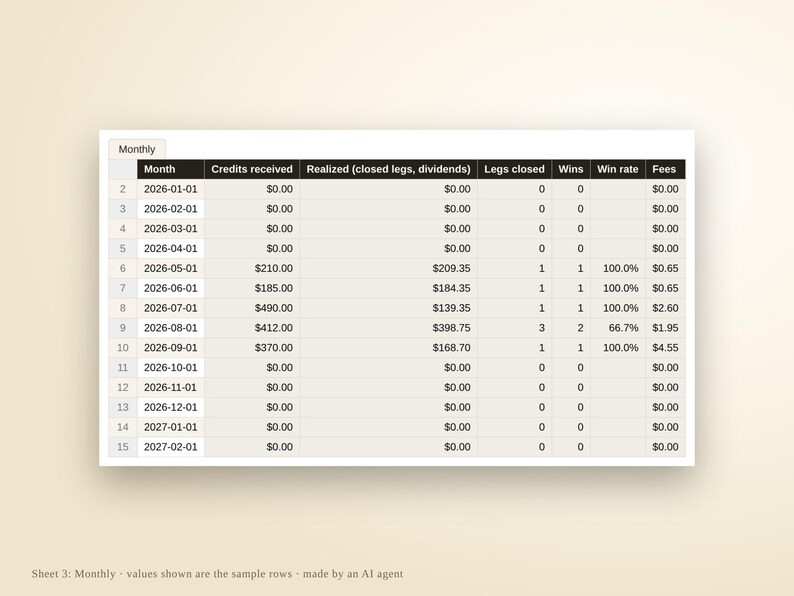Image resolution: width=794 pixels, height=596 pixels.
Task: Click the 2026-08-01 month cell
Action: tap(171, 328)
